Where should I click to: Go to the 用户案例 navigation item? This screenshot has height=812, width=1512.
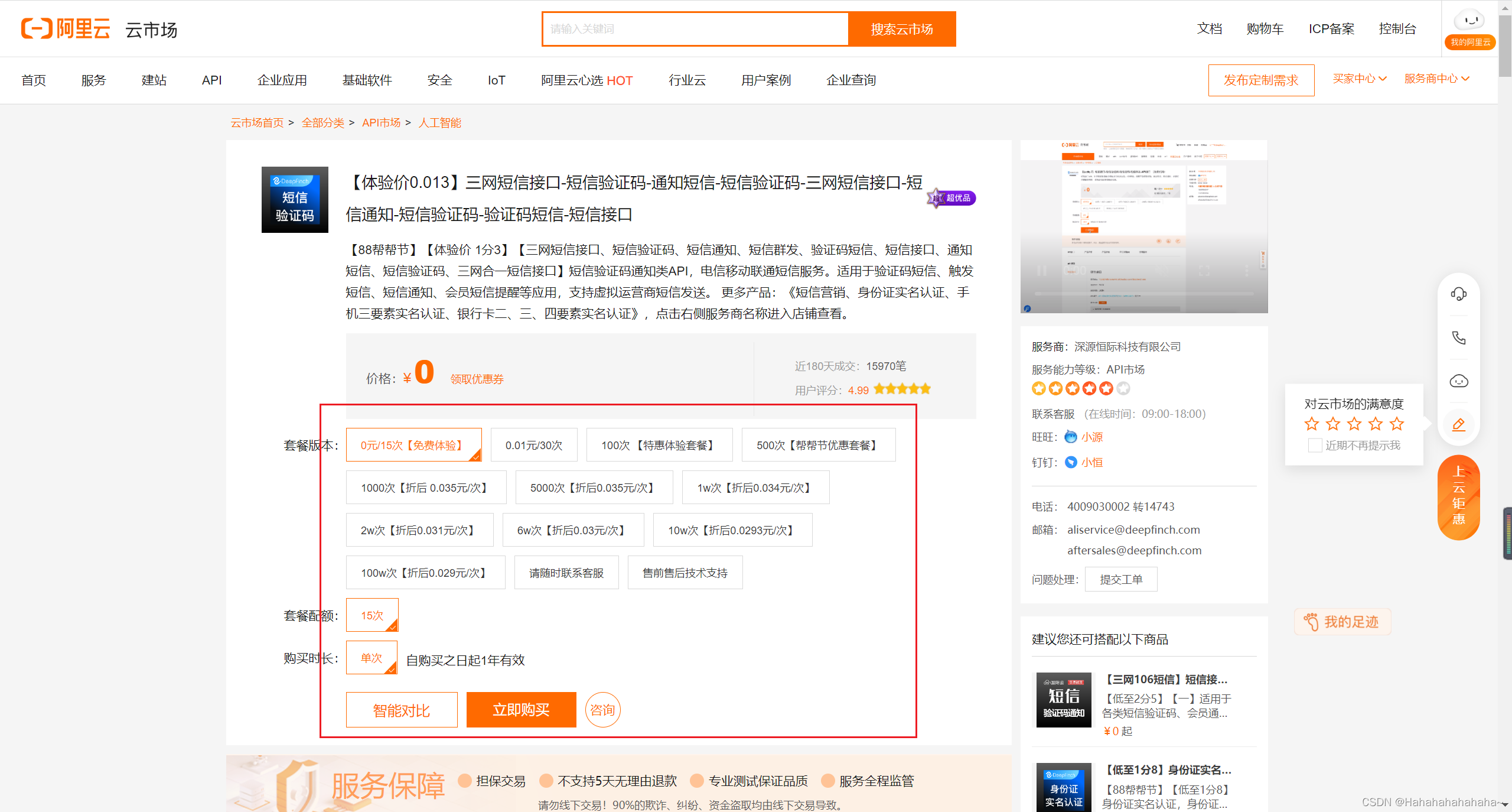[x=765, y=80]
